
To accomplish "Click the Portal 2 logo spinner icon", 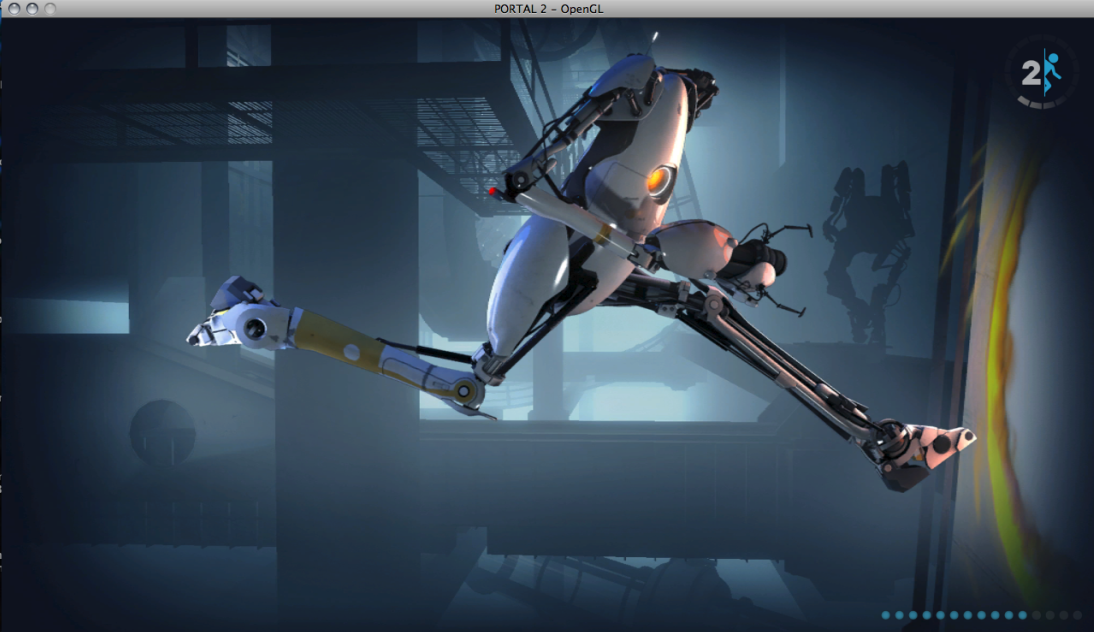I will pos(1042,73).
